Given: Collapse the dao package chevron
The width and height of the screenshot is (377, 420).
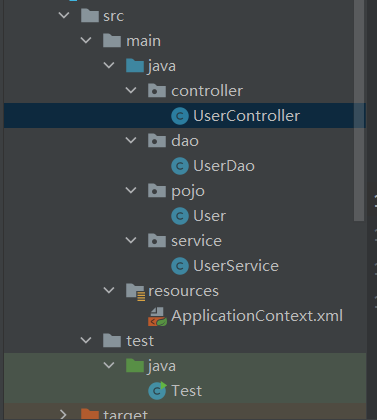Looking at the screenshot, I should click(131, 140).
